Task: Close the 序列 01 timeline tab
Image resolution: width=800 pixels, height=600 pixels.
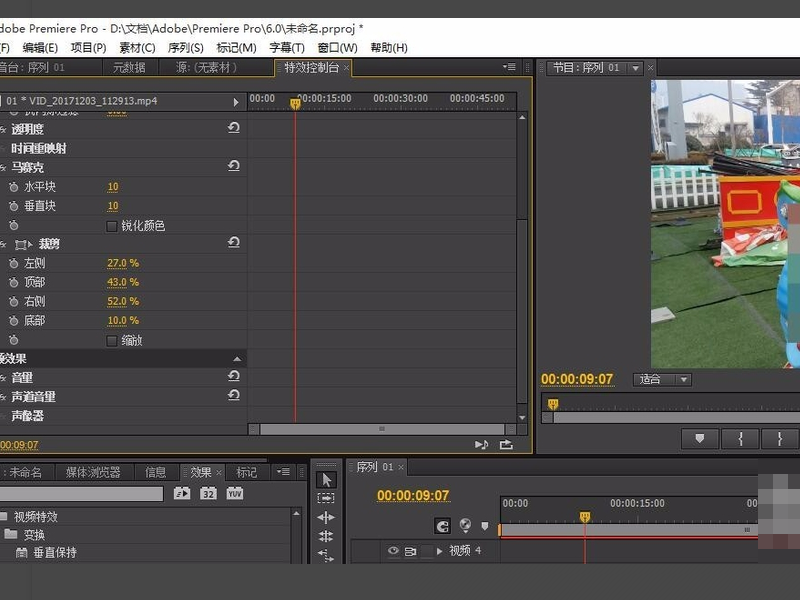Action: click(x=401, y=467)
